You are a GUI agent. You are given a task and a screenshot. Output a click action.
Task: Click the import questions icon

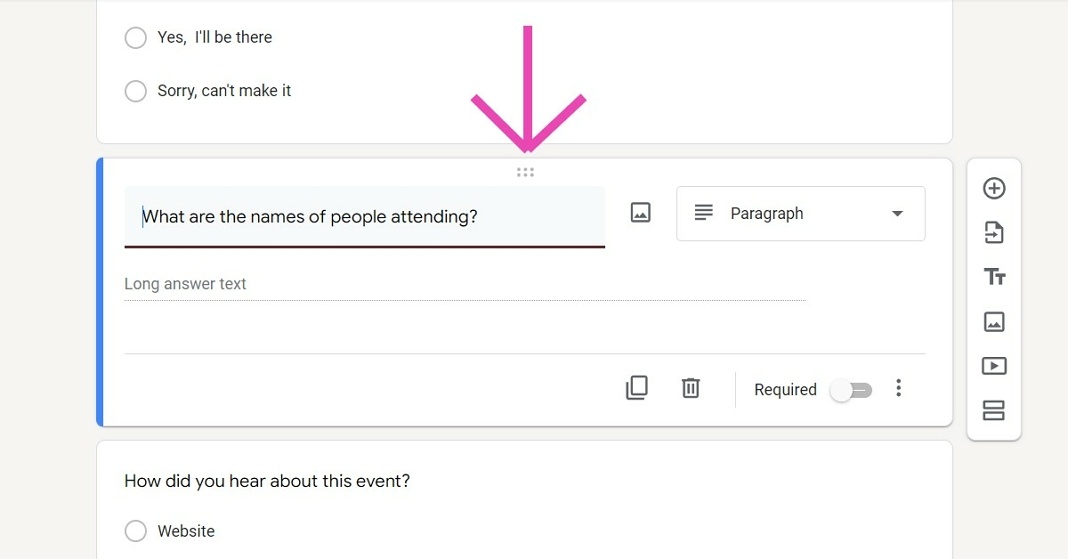point(994,233)
